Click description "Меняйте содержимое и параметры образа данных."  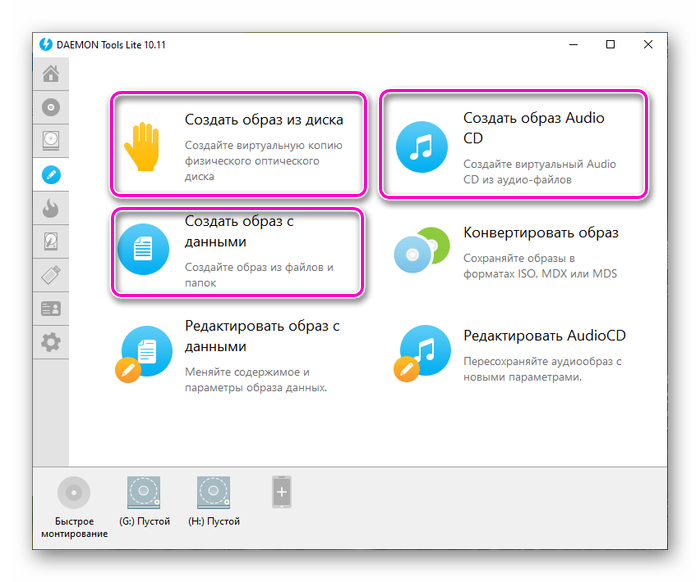(256, 380)
